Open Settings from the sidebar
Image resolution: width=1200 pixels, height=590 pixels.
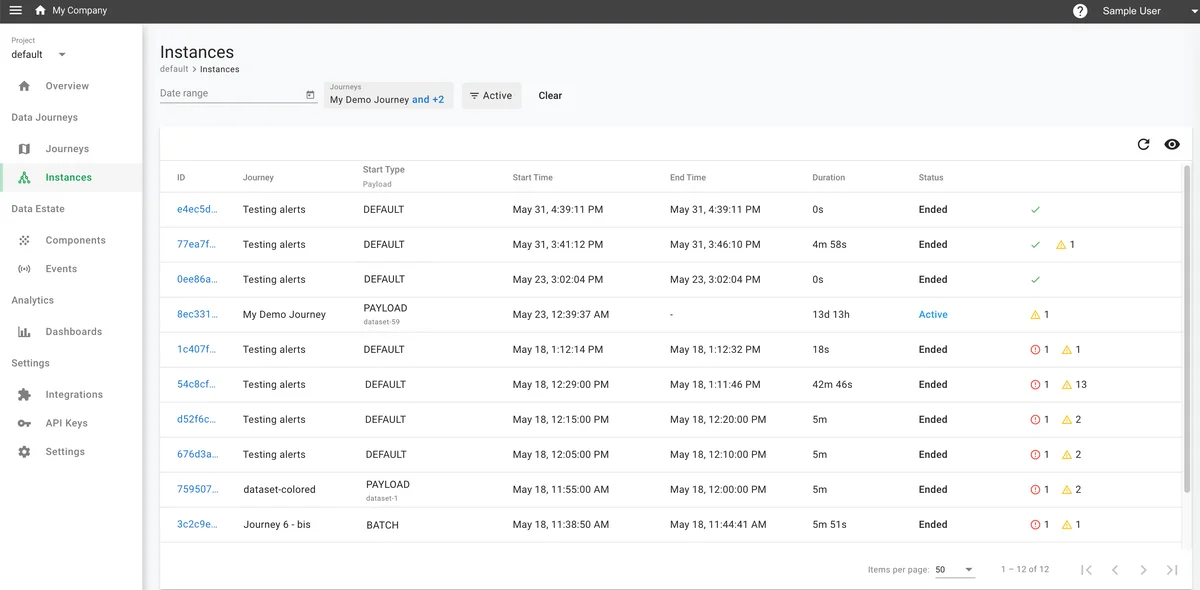[64, 451]
